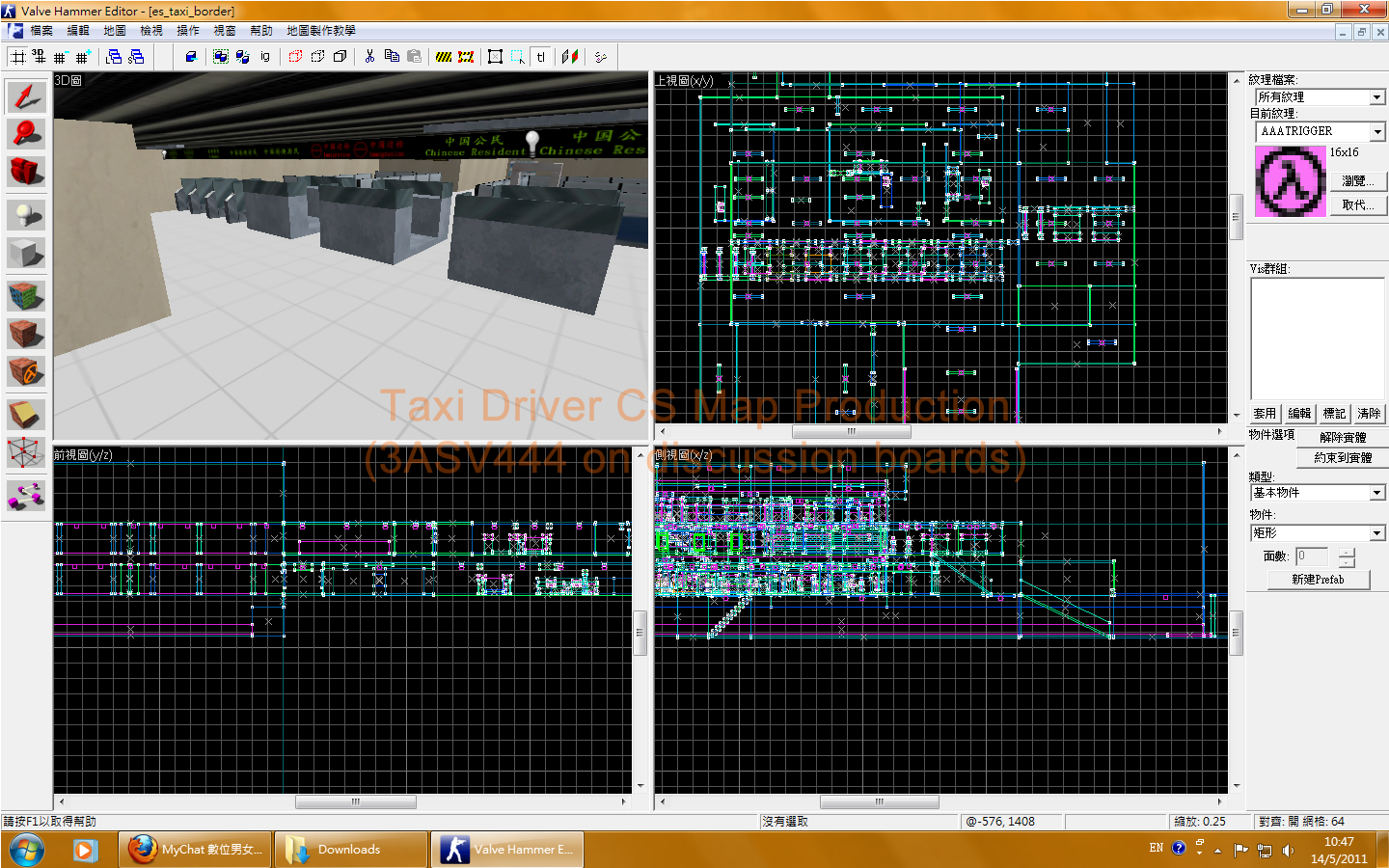This screenshot has width=1389, height=868.
Task: Switch to MyChat Firefox taskbar button
Action: 196,850
